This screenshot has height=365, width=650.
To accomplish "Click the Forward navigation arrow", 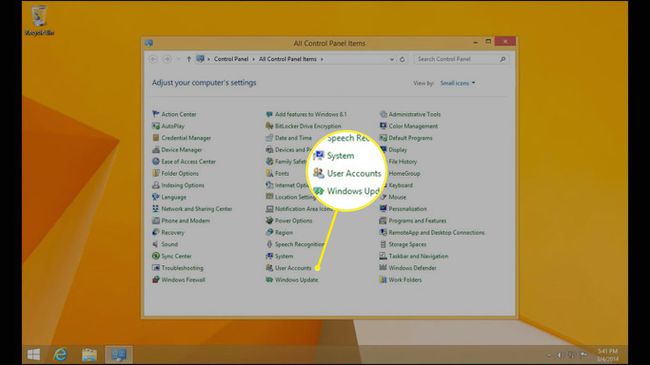I will (167, 59).
